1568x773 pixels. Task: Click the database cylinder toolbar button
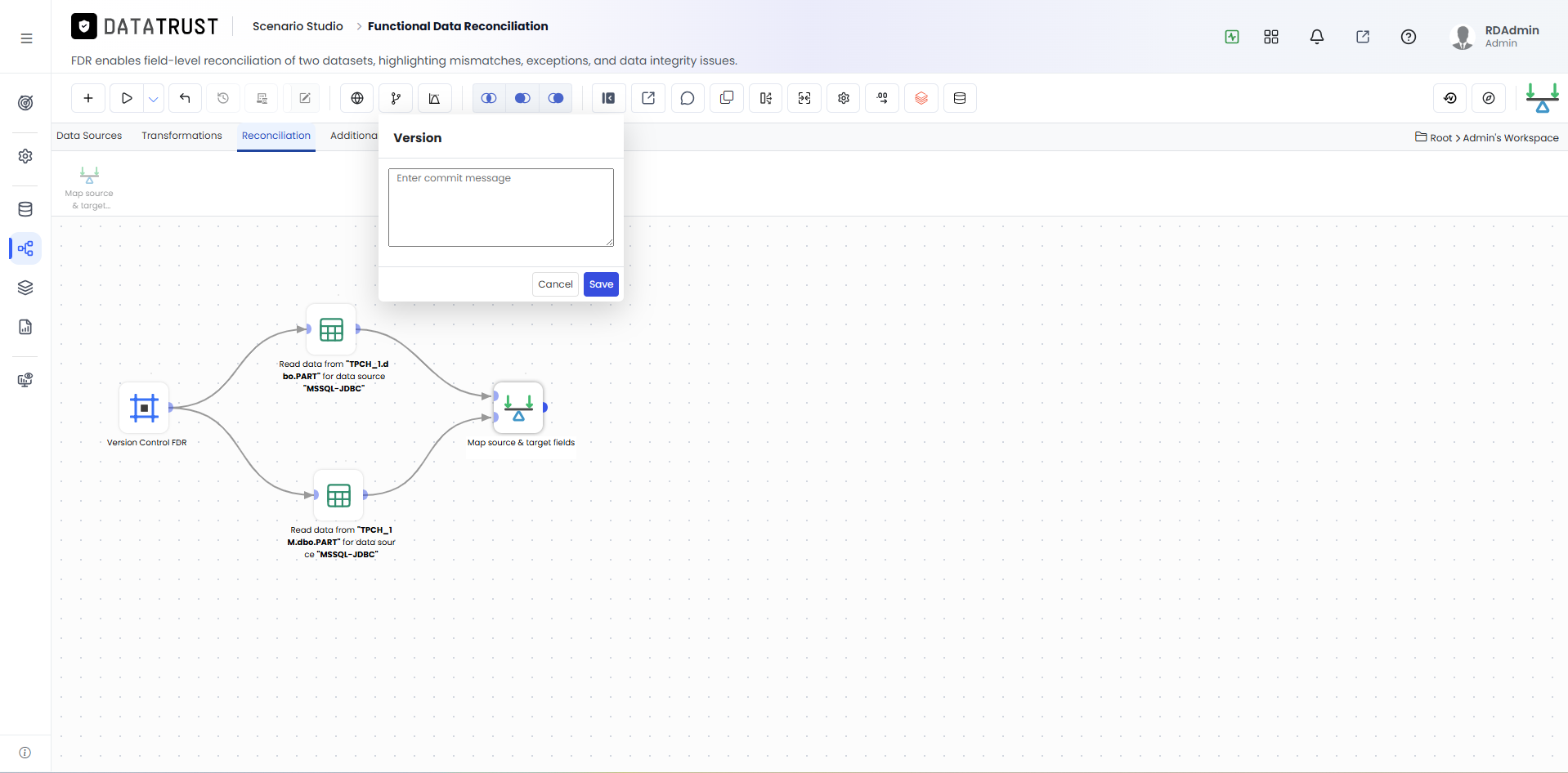pos(960,98)
